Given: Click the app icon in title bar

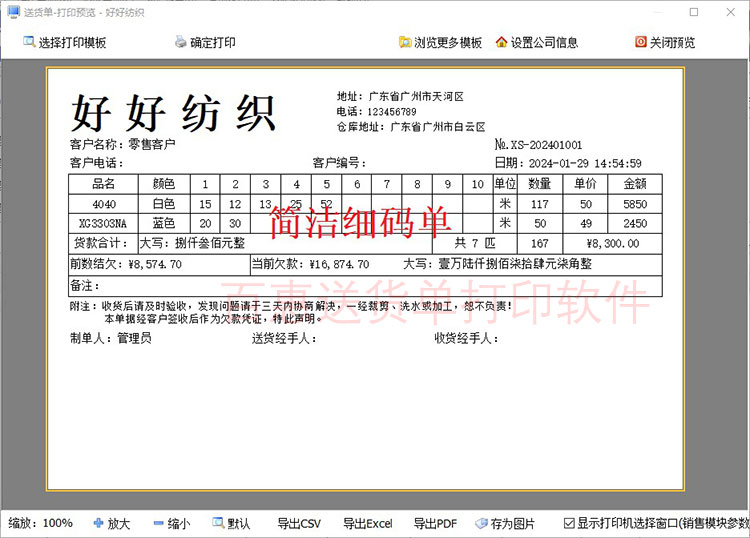Looking at the screenshot, I should click(12, 12).
